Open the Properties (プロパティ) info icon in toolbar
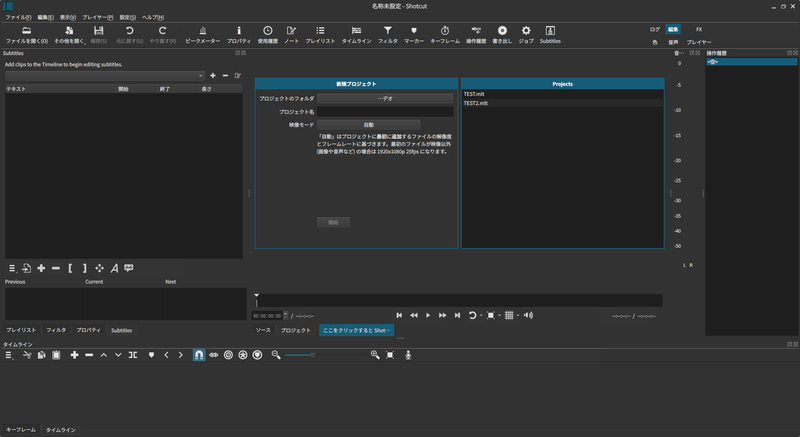 pyautogui.click(x=239, y=31)
